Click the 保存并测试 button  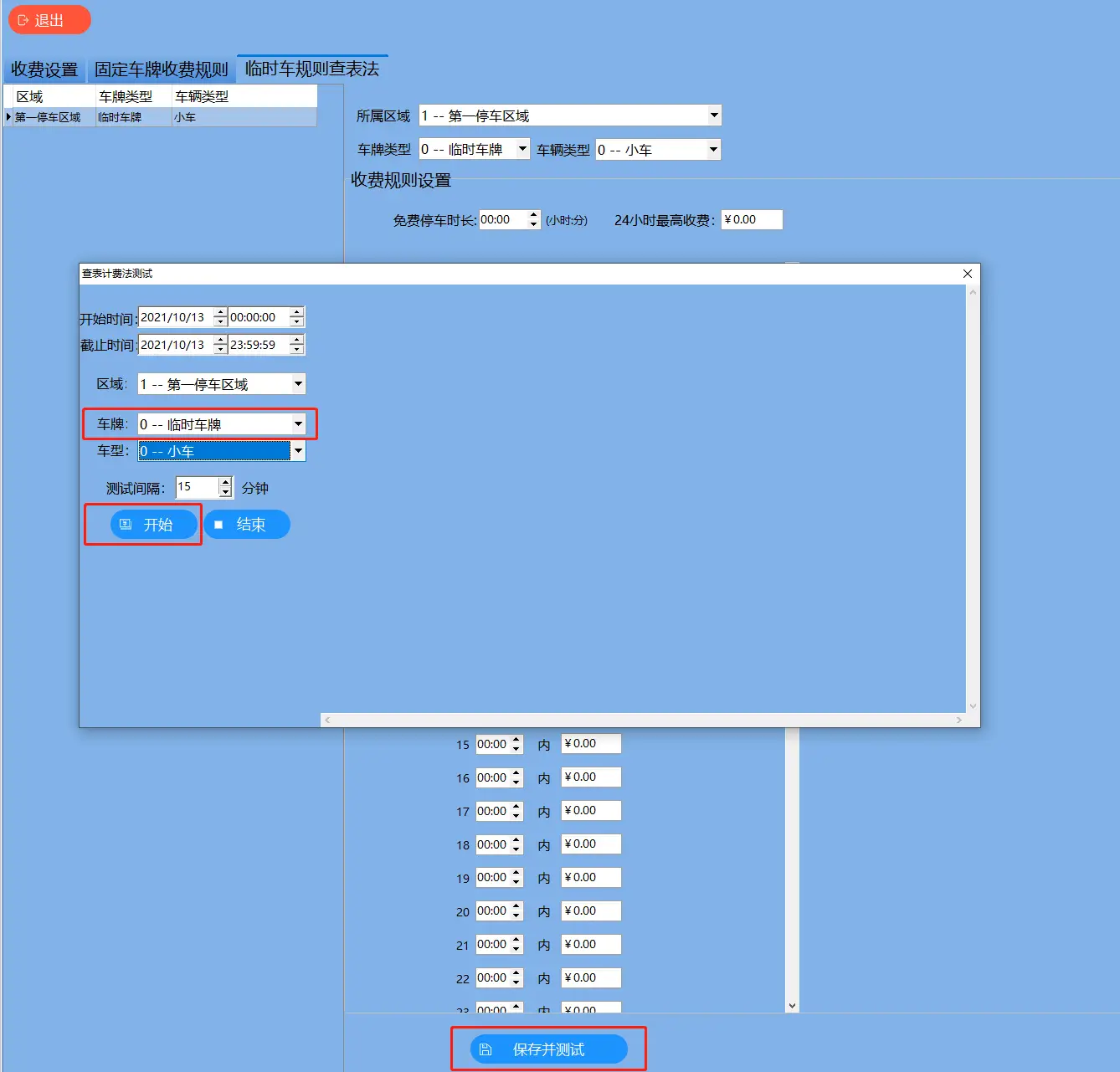click(x=548, y=1049)
